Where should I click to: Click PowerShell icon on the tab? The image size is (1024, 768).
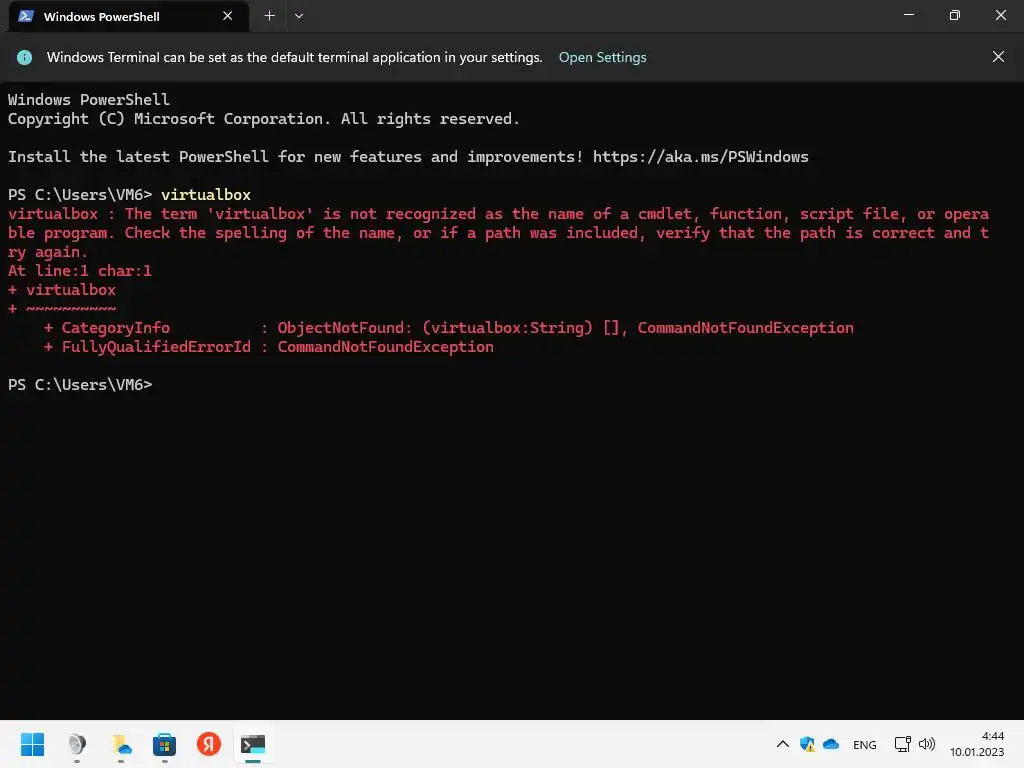tap(26, 16)
